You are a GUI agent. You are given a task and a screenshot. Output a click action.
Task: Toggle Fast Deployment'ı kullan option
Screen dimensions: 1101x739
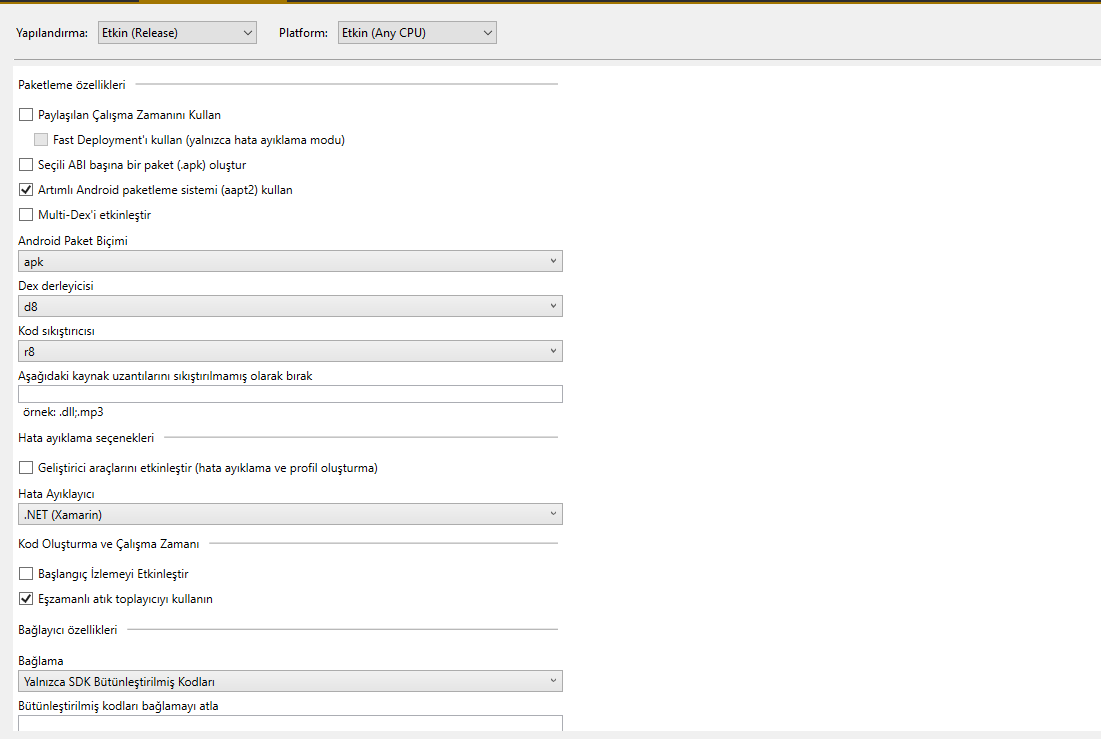41,139
